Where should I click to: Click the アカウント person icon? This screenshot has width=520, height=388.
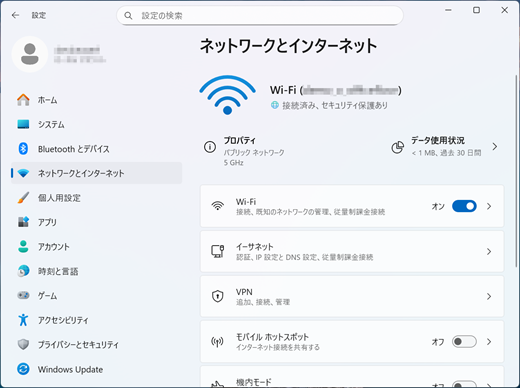(x=23, y=247)
